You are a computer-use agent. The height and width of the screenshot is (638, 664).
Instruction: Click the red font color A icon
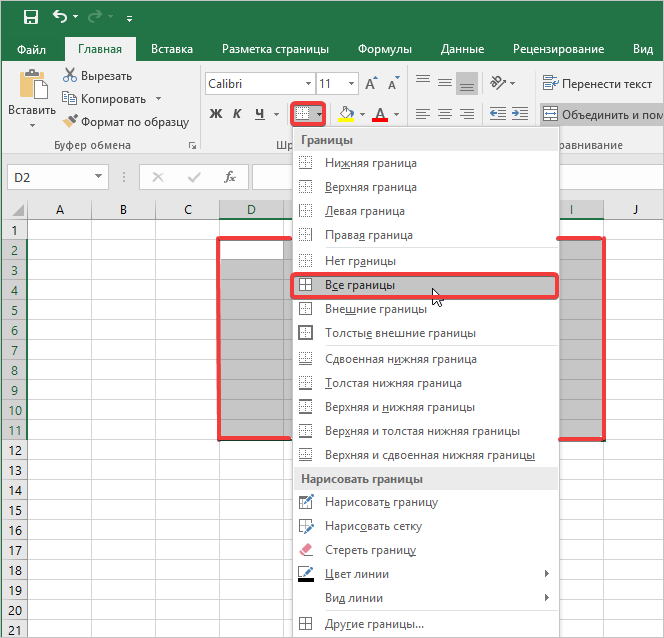pos(380,114)
